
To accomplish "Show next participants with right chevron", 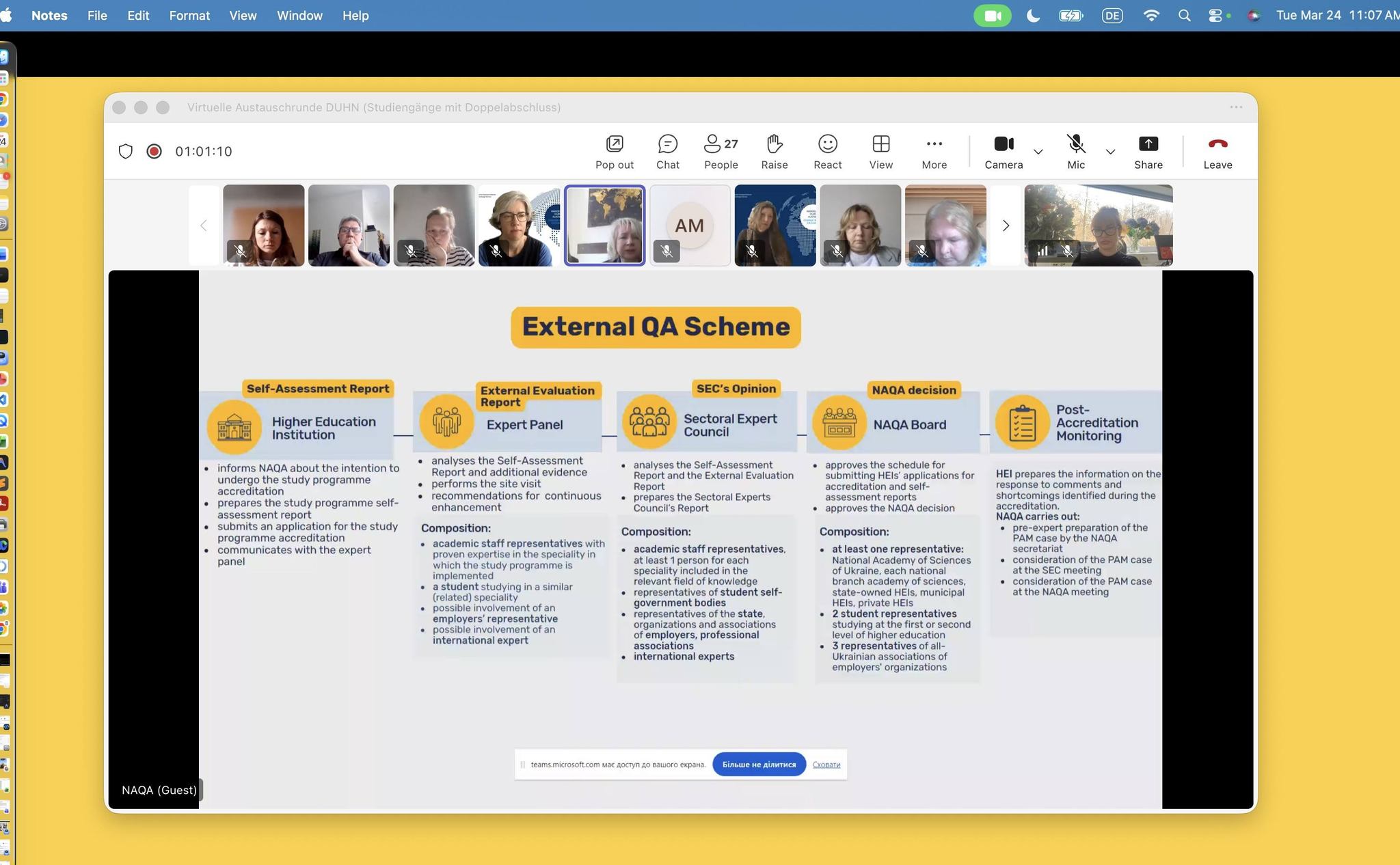I will [1005, 225].
